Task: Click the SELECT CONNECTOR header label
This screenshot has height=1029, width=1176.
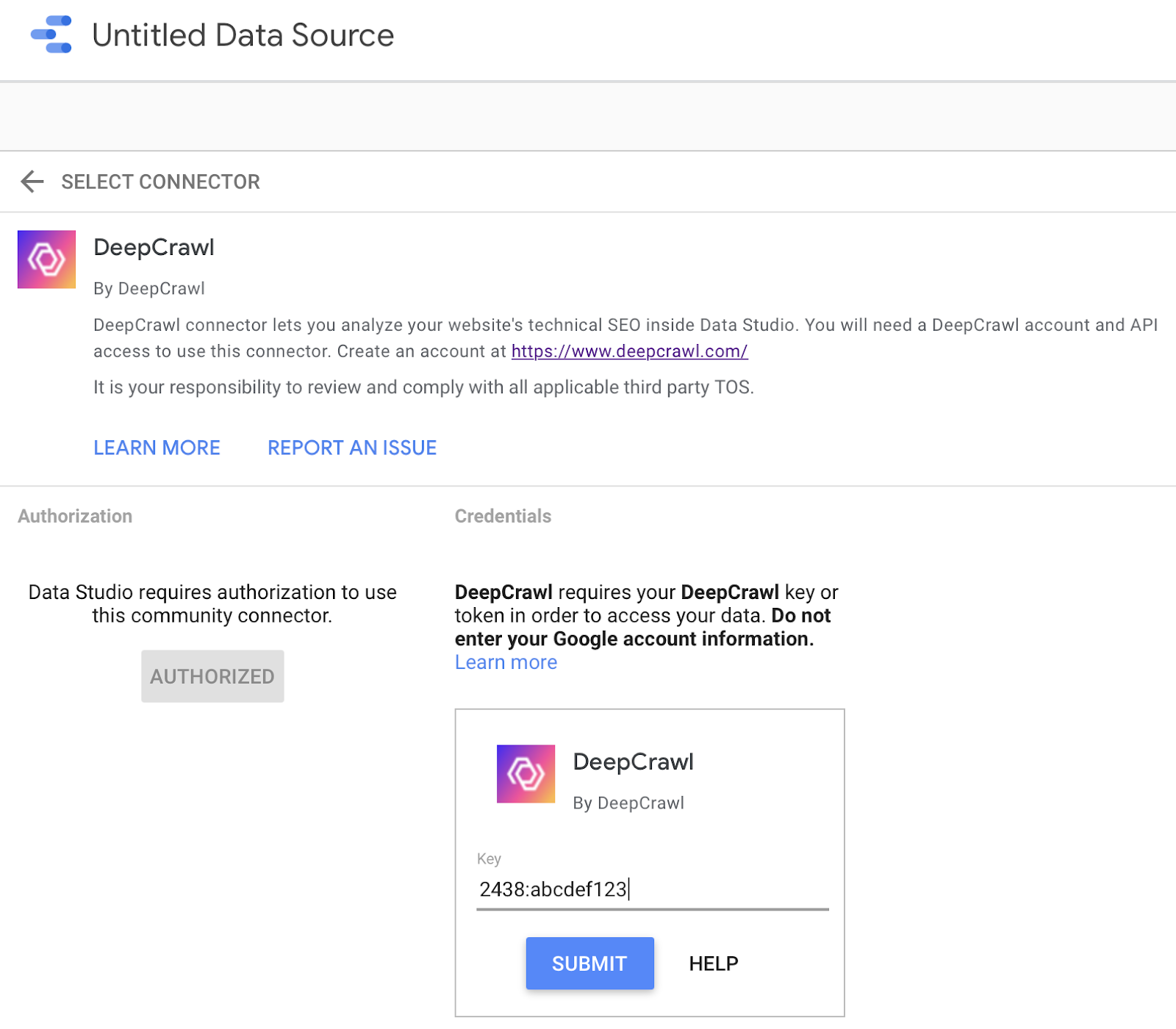Action: coord(159,182)
